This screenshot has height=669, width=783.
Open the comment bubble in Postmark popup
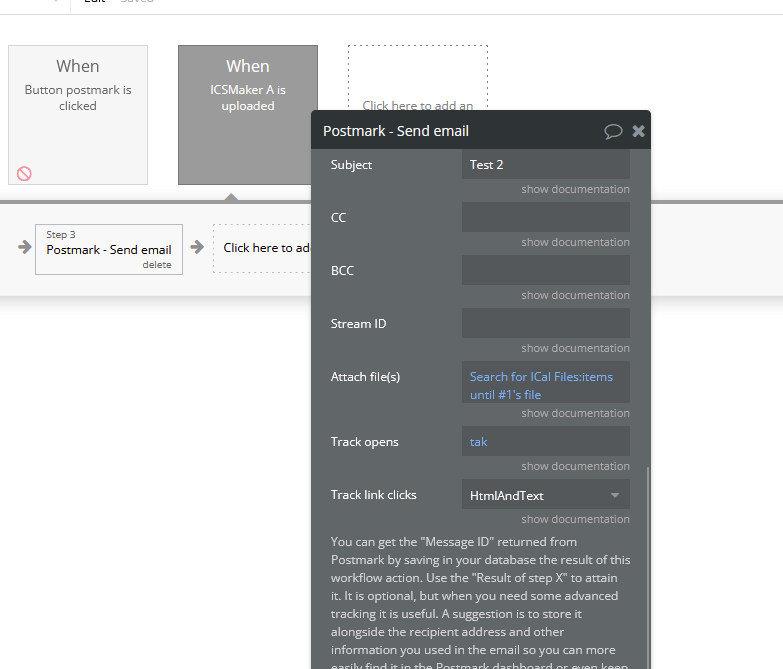[x=613, y=131]
